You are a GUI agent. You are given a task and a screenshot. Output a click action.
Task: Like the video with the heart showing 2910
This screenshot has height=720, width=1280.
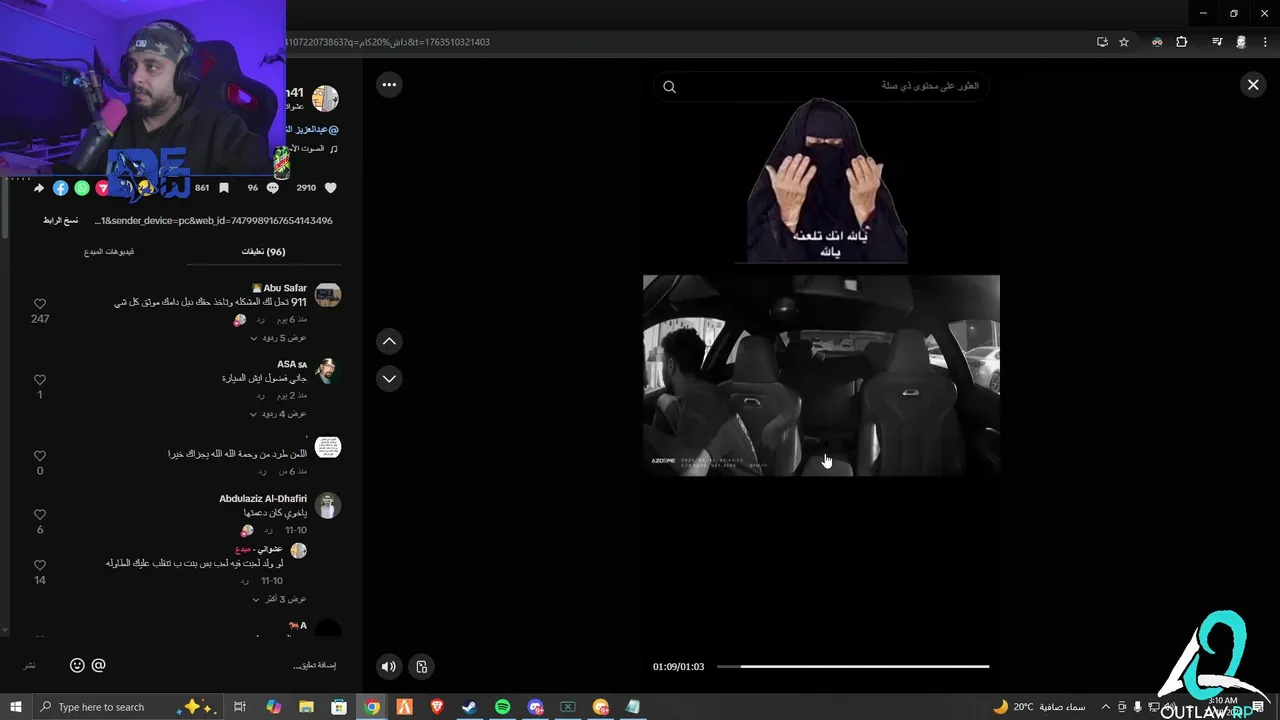[331, 187]
